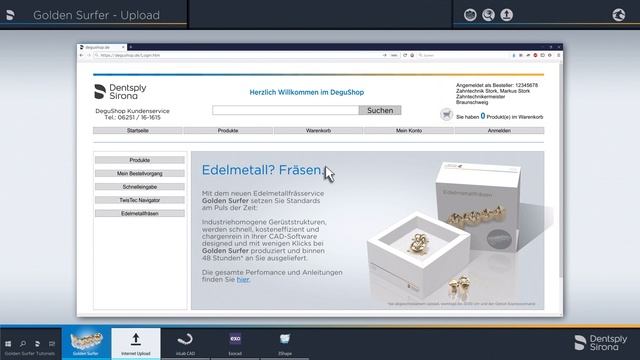This screenshot has width=640, height=360.
Task: Follow the 'hier' link
Action: pos(243,280)
